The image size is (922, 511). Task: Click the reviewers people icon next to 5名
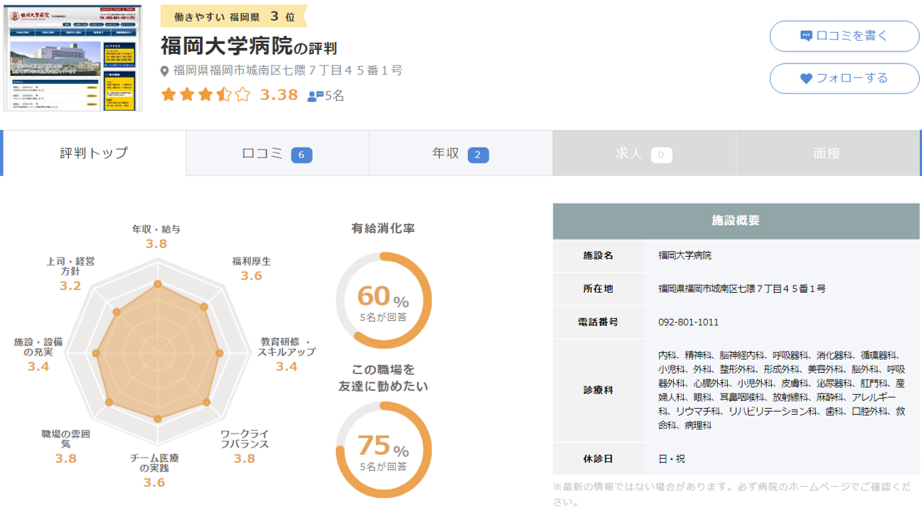pos(315,95)
